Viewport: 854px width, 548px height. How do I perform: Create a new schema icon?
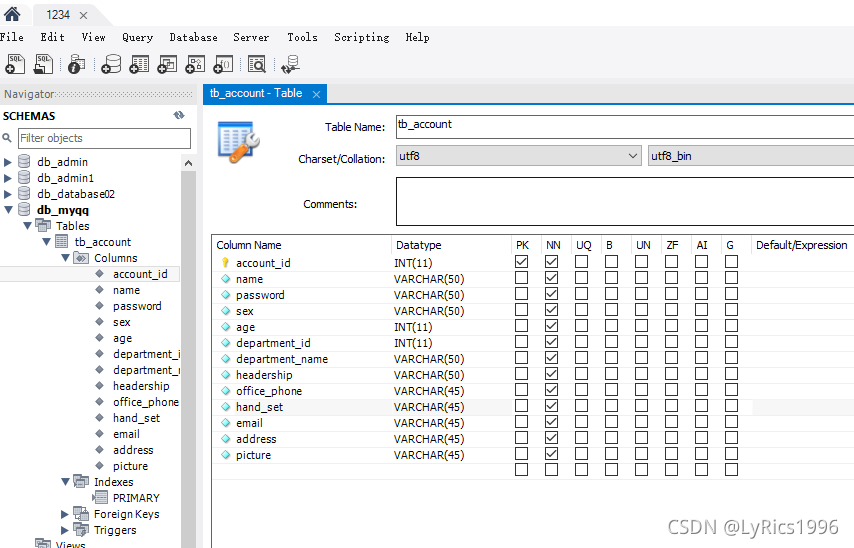111,64
